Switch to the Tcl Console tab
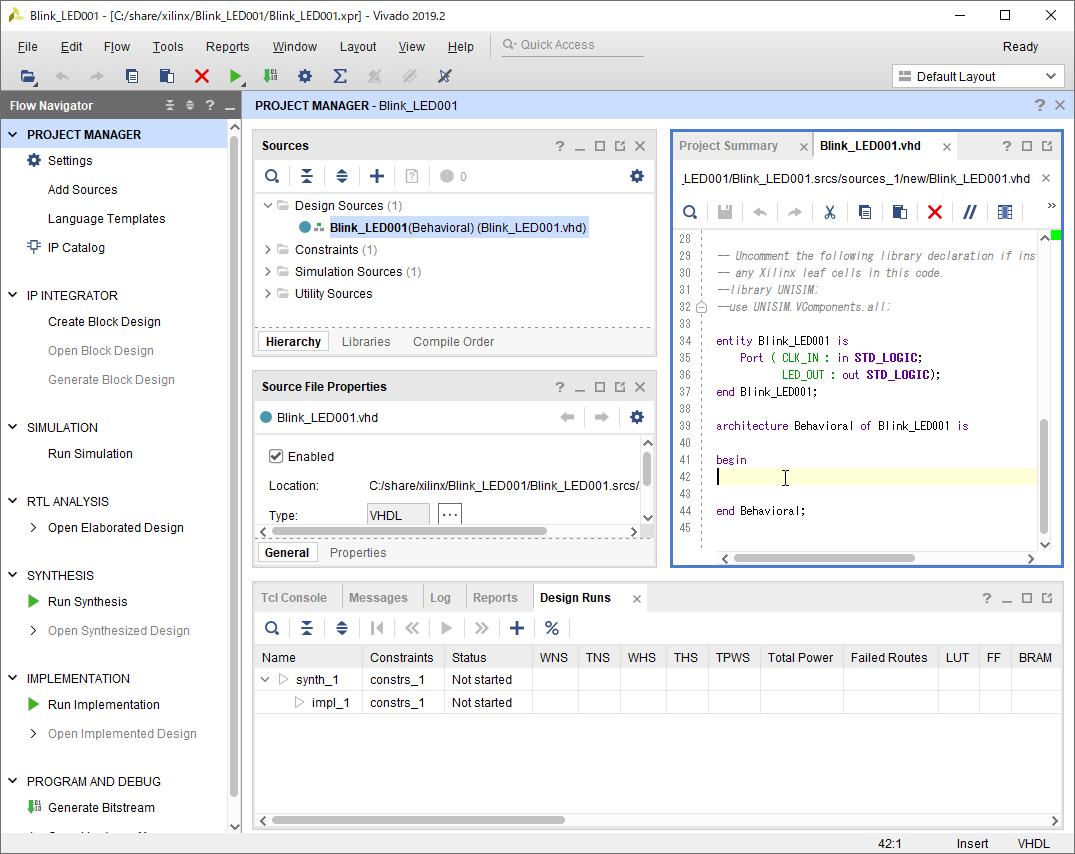The width and height of the screenshot is (1075, 854). coord(294,598)
